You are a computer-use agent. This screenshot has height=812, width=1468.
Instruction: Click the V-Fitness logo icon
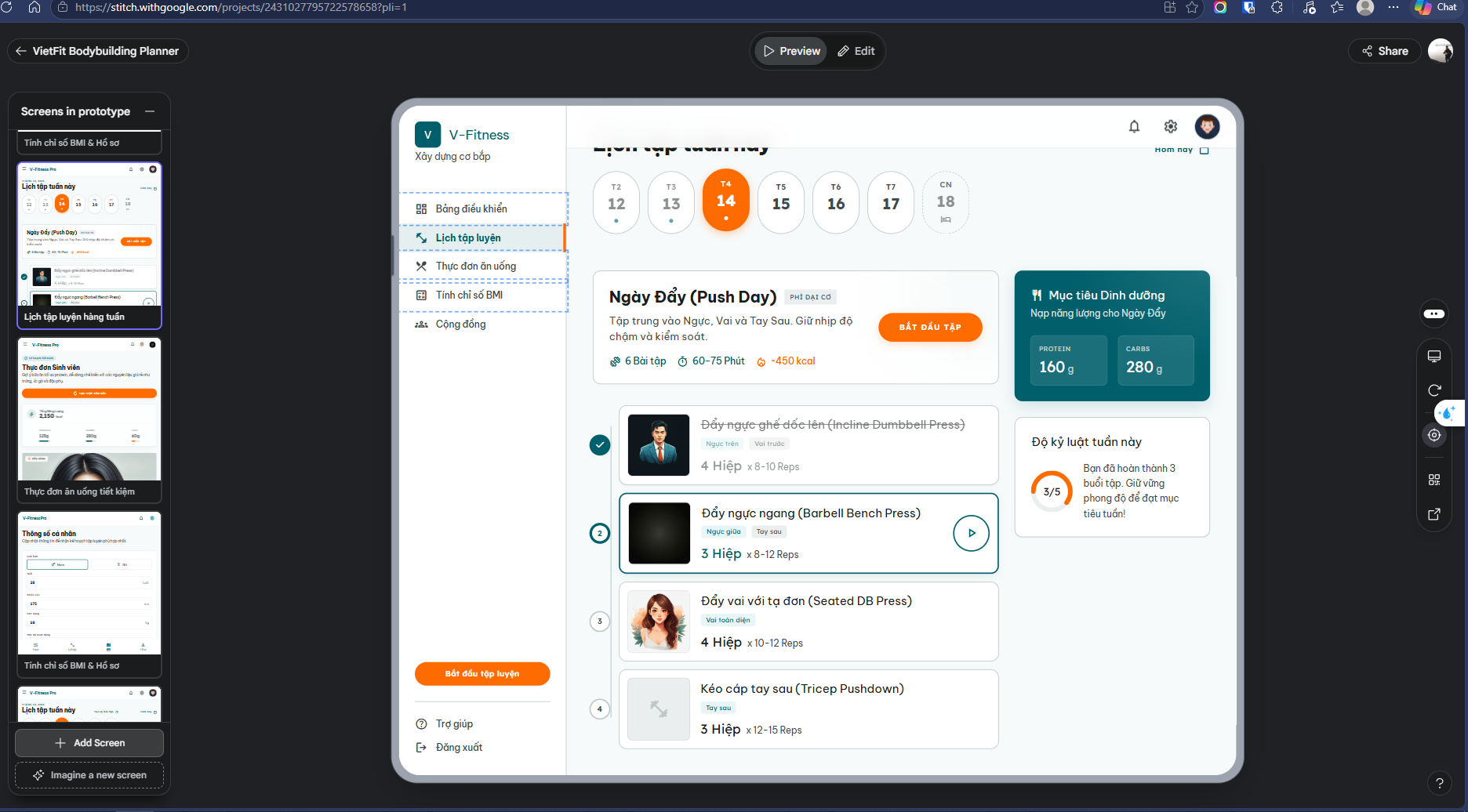click(427, 135)
